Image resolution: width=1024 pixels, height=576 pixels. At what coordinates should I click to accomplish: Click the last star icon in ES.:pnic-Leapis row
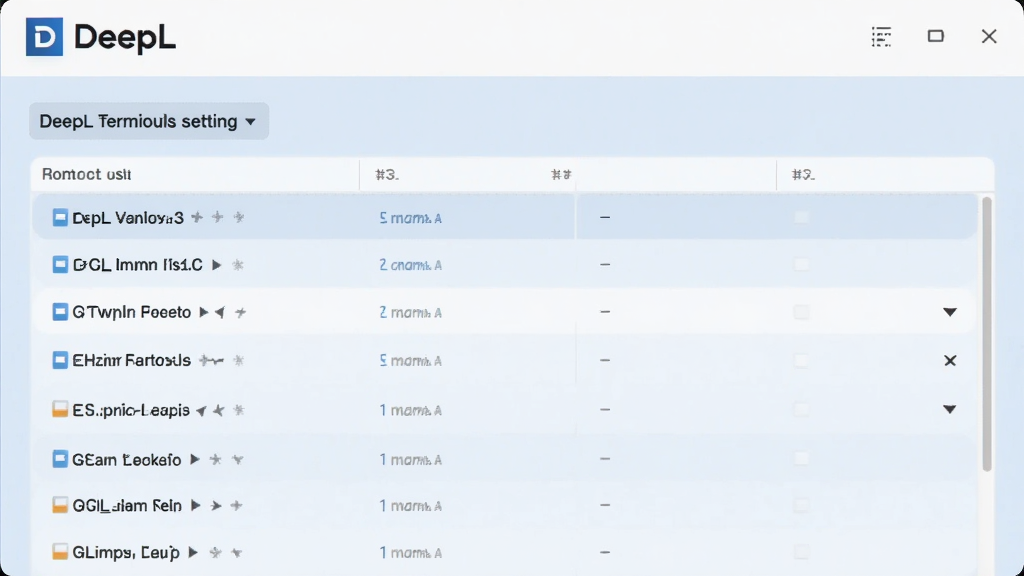pyautogui.click(x=239, y=409)
